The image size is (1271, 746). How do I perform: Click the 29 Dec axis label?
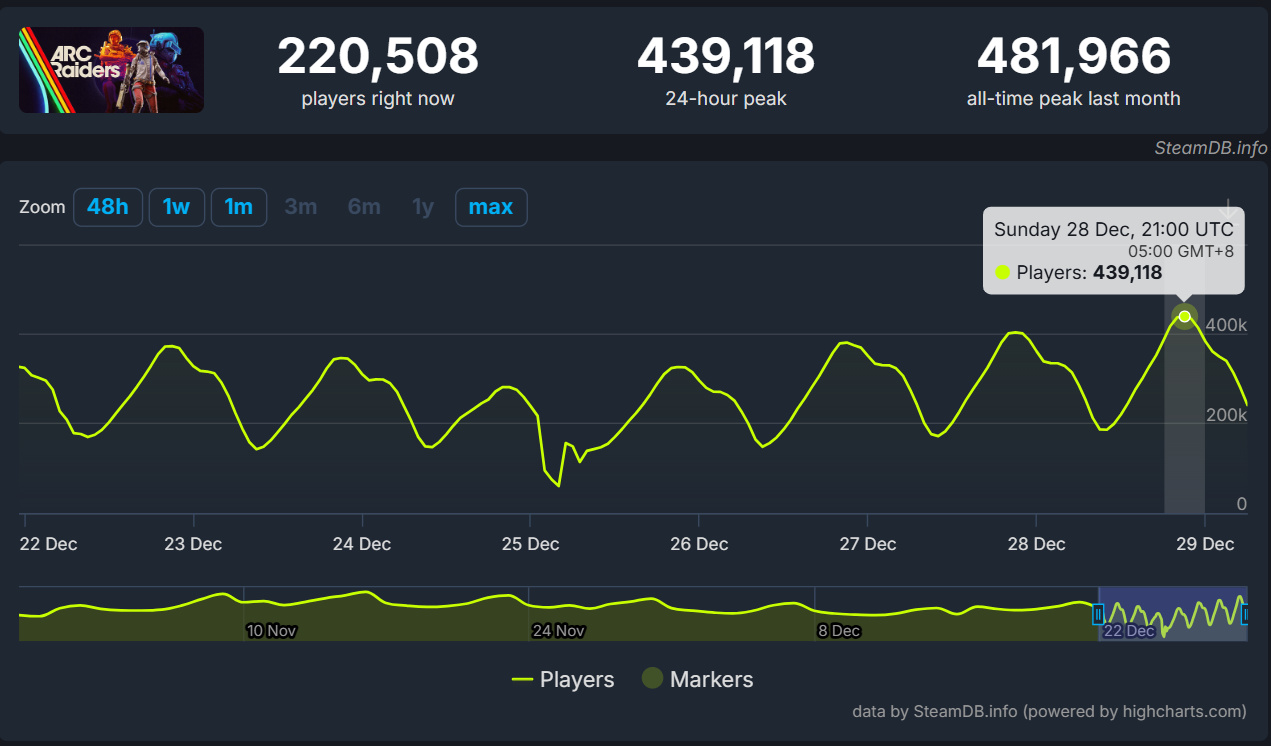pos(1205,544)
